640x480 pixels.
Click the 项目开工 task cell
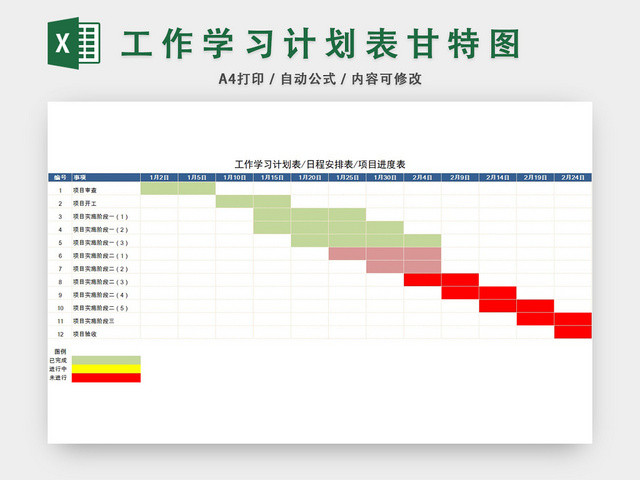pos(106,203)
